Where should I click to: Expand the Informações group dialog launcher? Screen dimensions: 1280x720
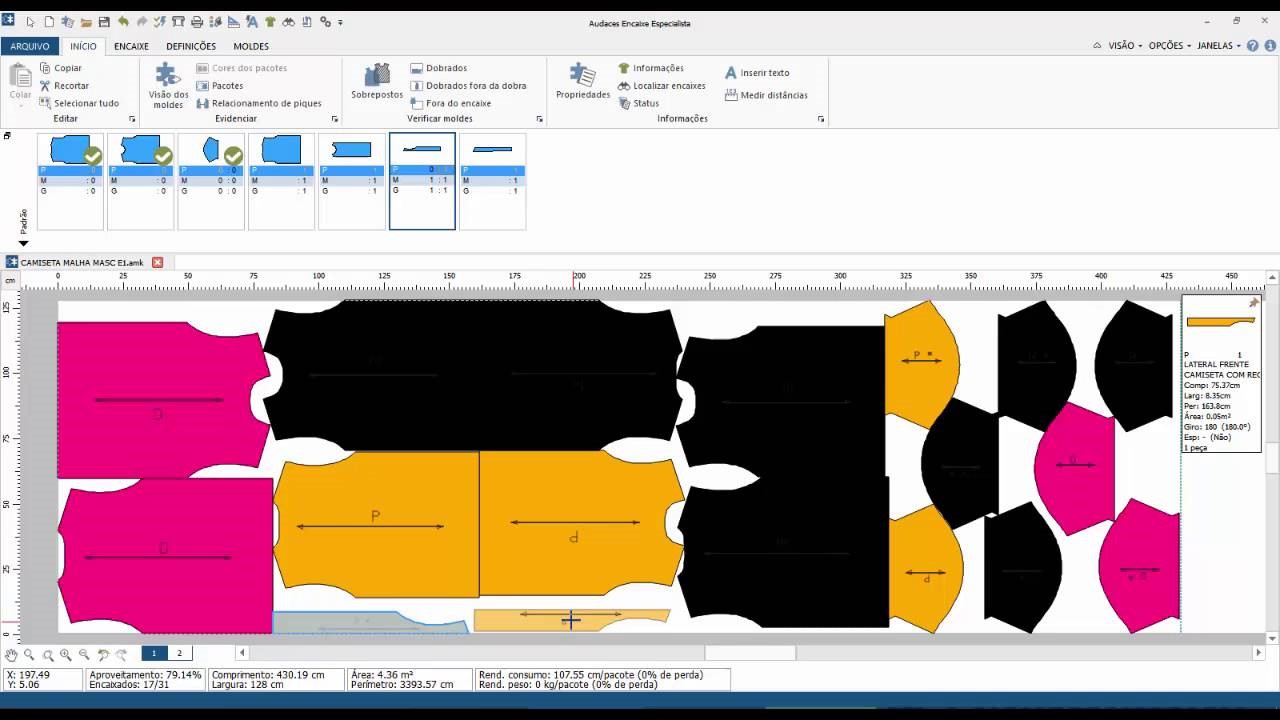(821, 119)
